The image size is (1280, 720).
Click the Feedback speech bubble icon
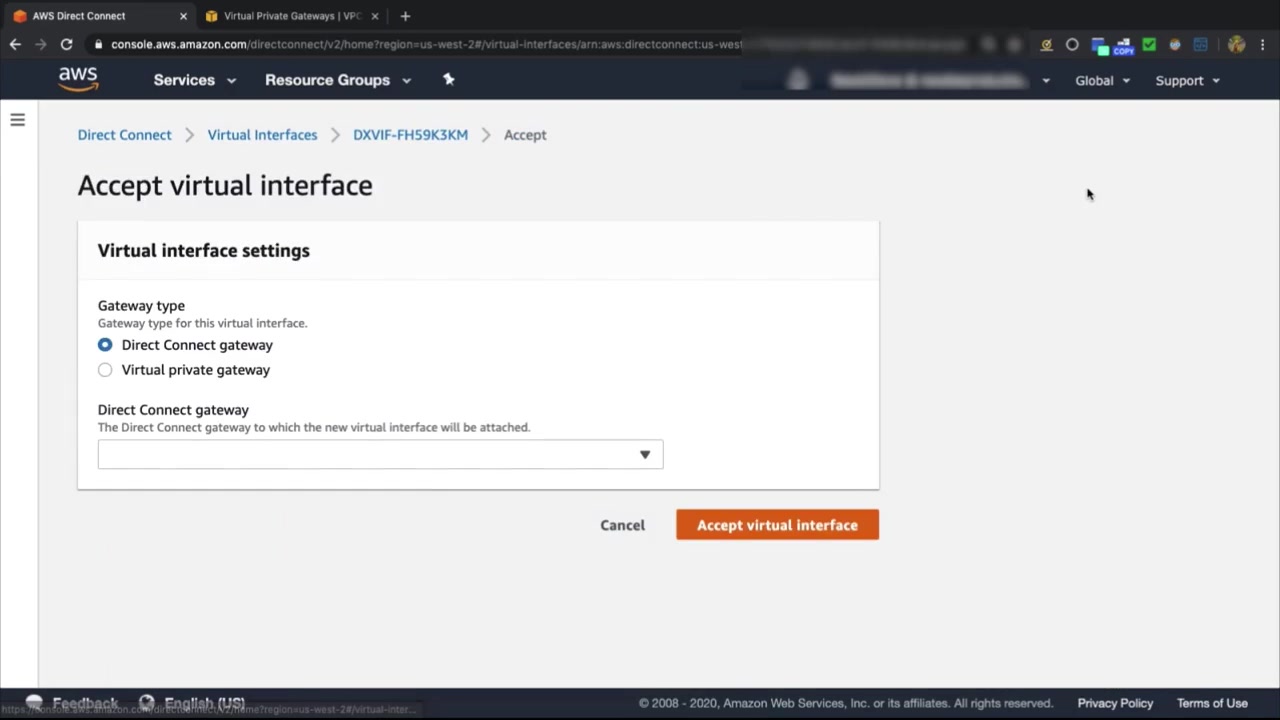point(34,703)
